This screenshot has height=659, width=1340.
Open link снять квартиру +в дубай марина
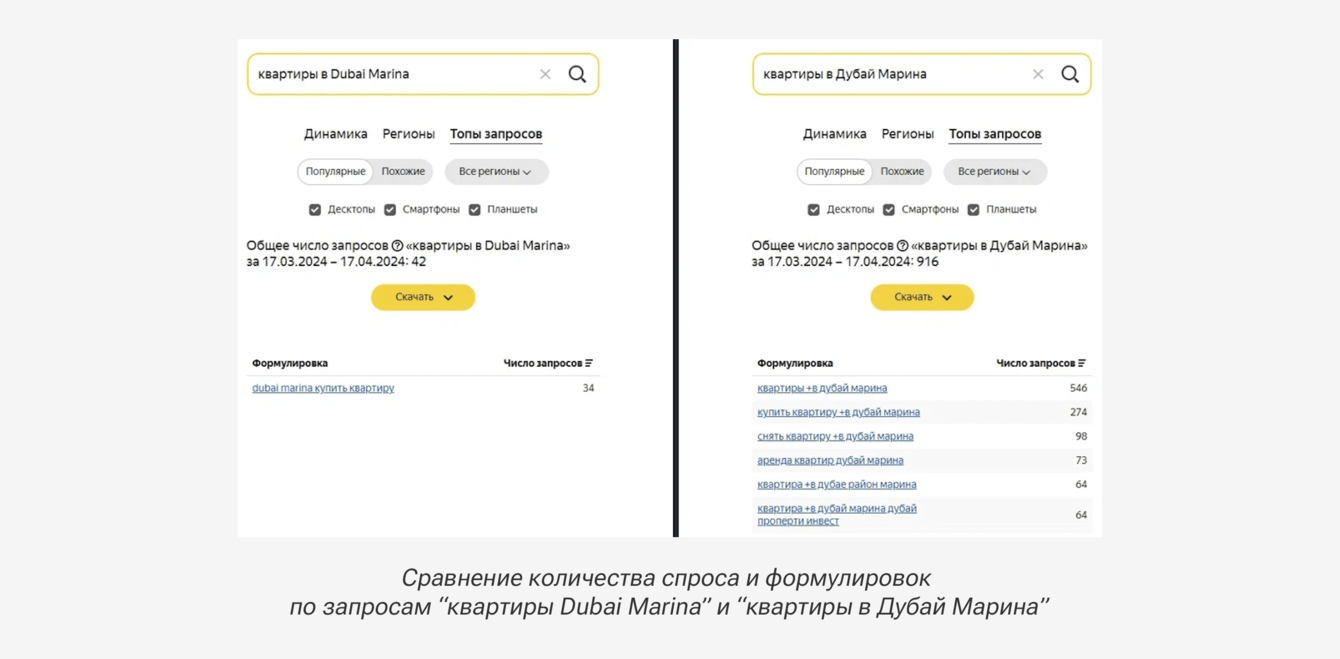[835, 436]
